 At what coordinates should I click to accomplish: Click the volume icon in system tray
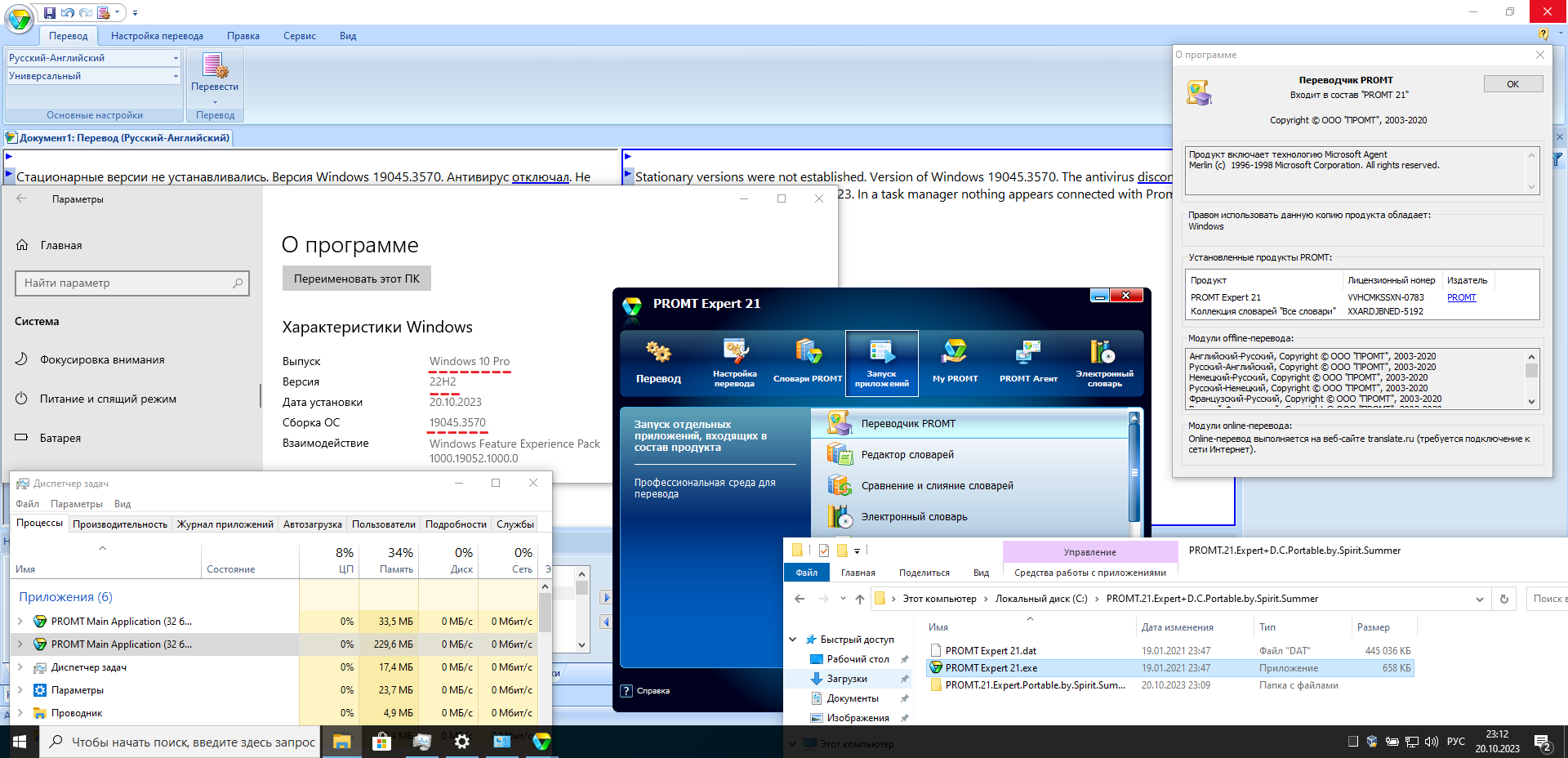(x=1431, y=742)
